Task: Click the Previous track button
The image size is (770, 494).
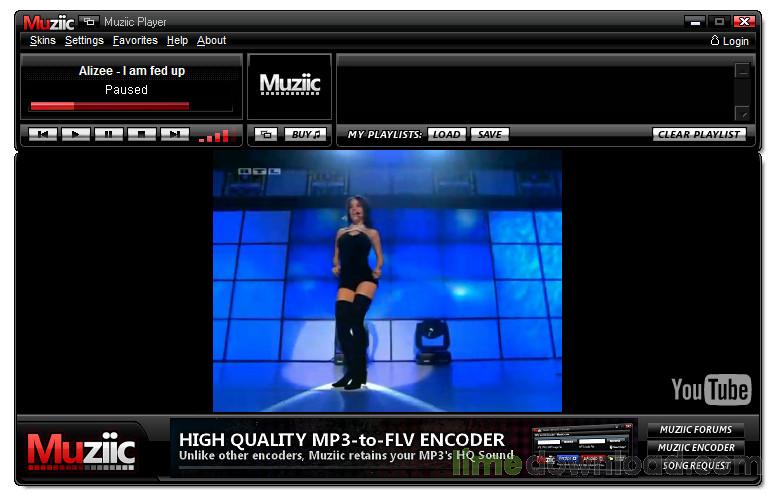Action: pos(42,134)
